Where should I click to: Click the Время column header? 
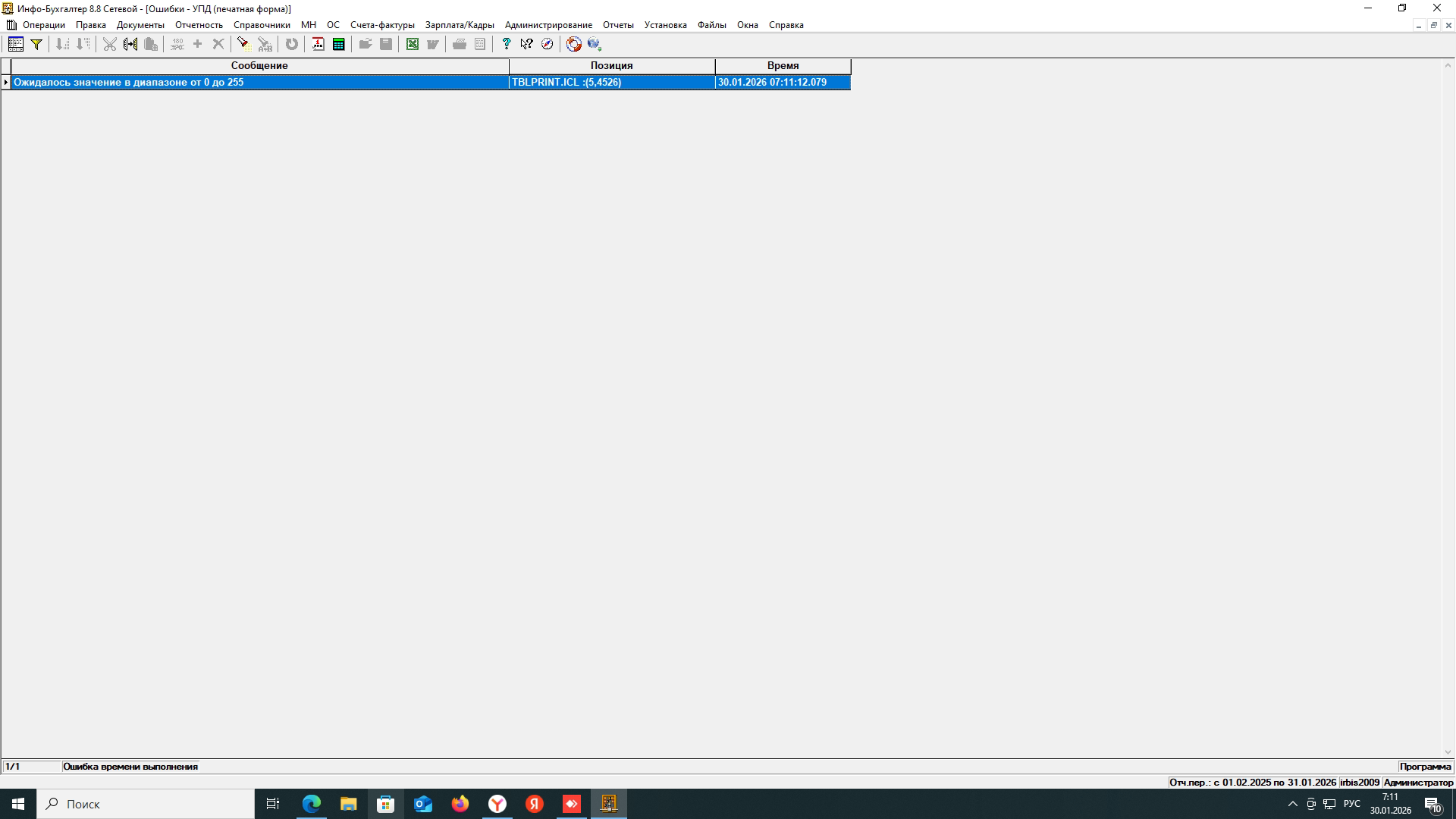coord(783,66)
